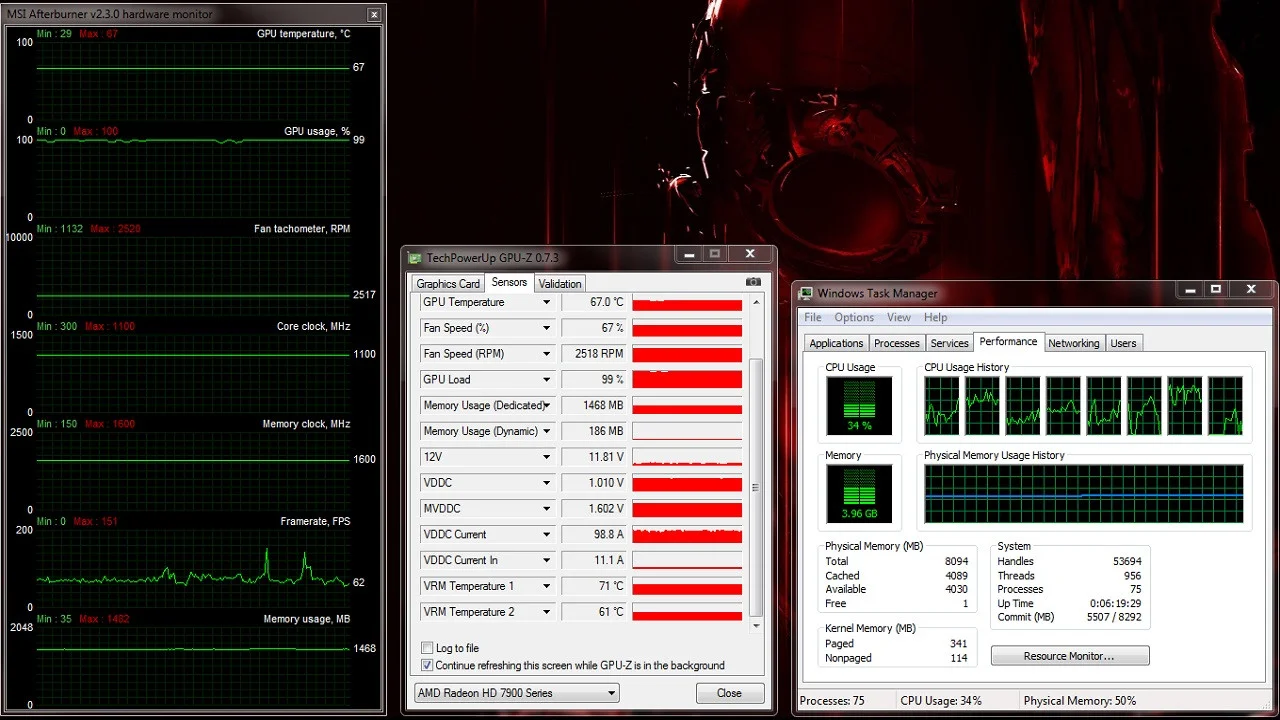Image resolution: width=1280 pixels, height=720 pixels.
Task: Click the GPU-Z title bar application icon
Action: click(x=415, y=258)
